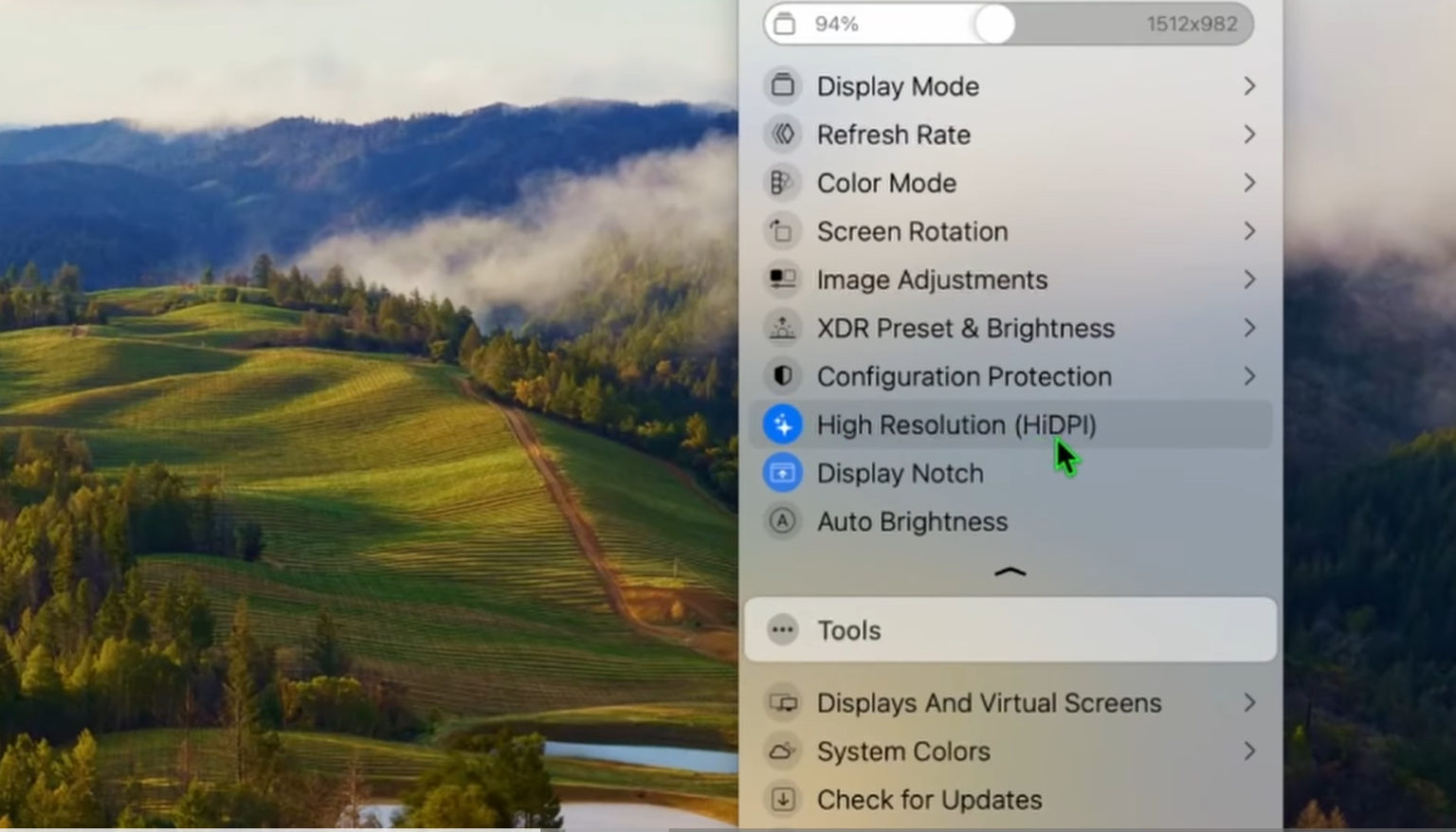Collapse the settings list with the up chevron
Image resolution: width=1456 pixels, height=832 pixels.
click(1010, 571)
